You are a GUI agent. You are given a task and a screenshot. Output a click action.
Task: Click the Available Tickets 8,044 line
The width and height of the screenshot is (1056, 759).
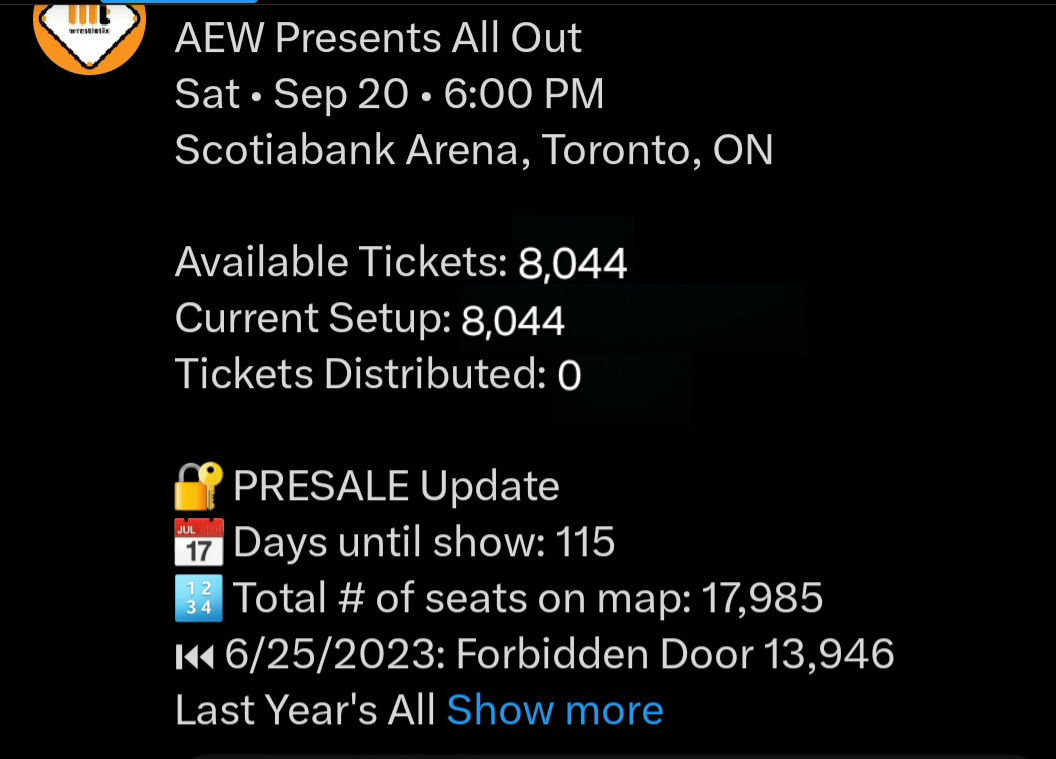pyautogui.click(x=401, y=261)
